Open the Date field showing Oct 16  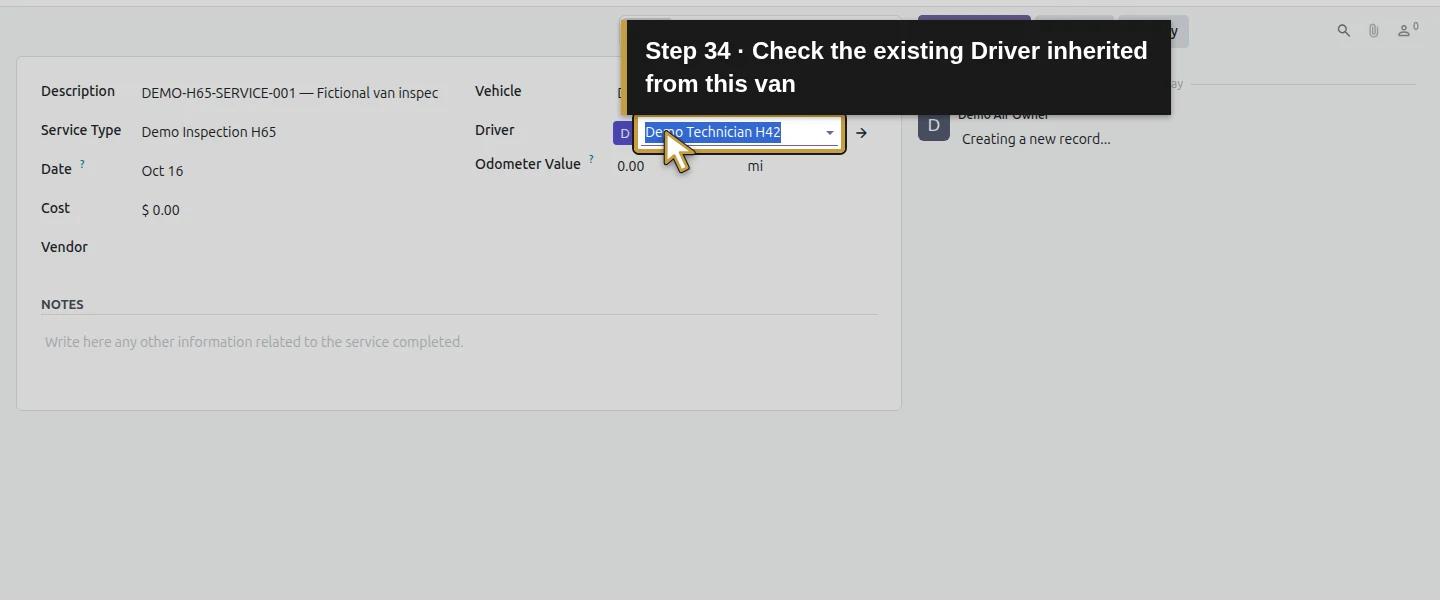290,171
